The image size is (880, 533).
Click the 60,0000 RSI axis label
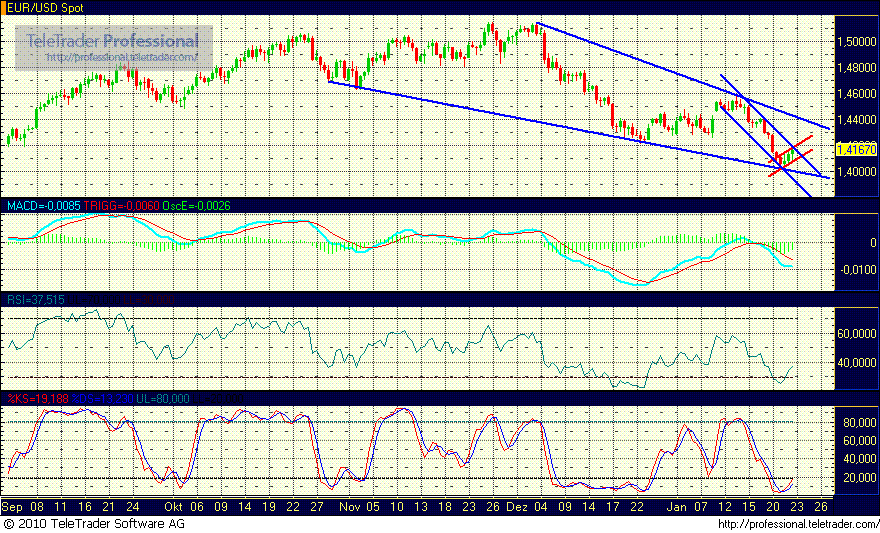point(859,334)
